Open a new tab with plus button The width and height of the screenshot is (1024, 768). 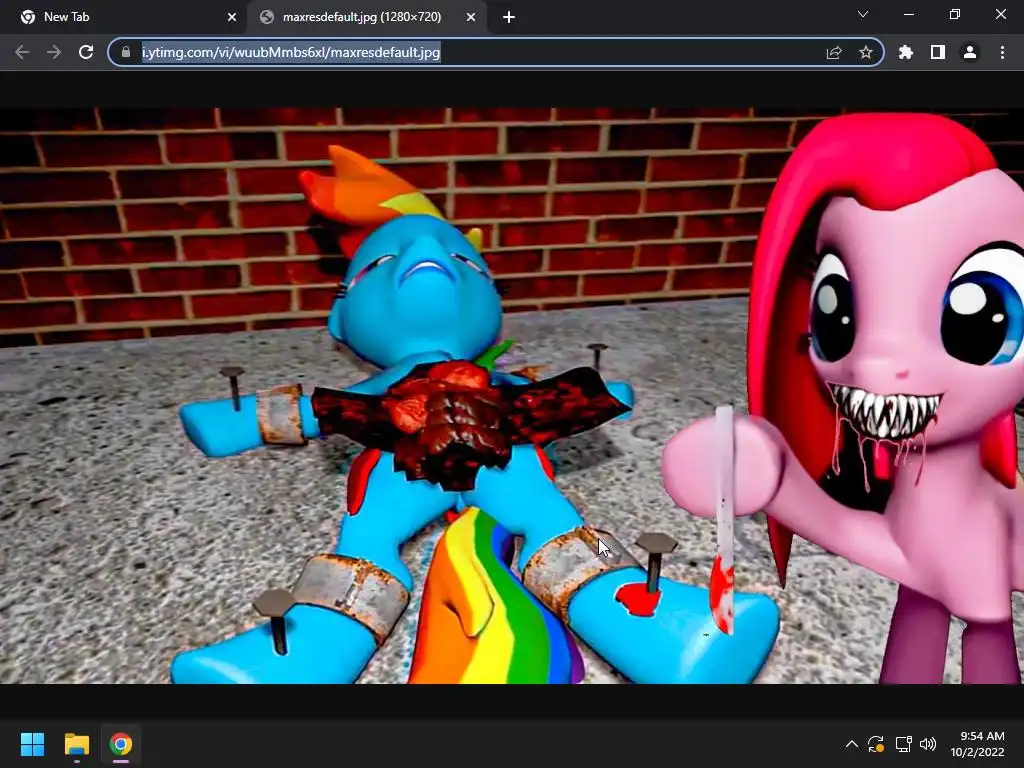(509, 18)
